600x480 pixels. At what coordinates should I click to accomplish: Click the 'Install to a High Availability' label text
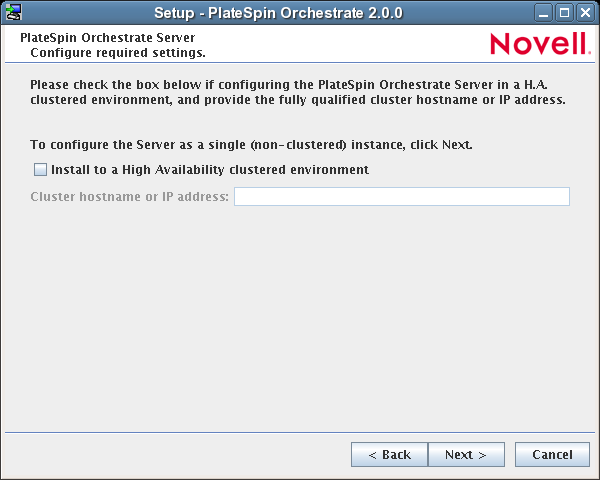click(x=210, y=170)
